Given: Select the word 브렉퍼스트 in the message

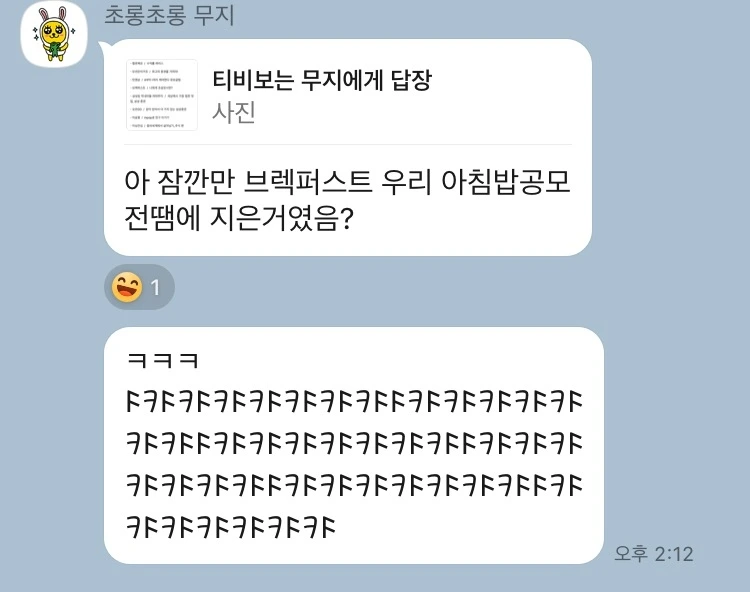Looking at the screenshot, I should coord(308,183).
